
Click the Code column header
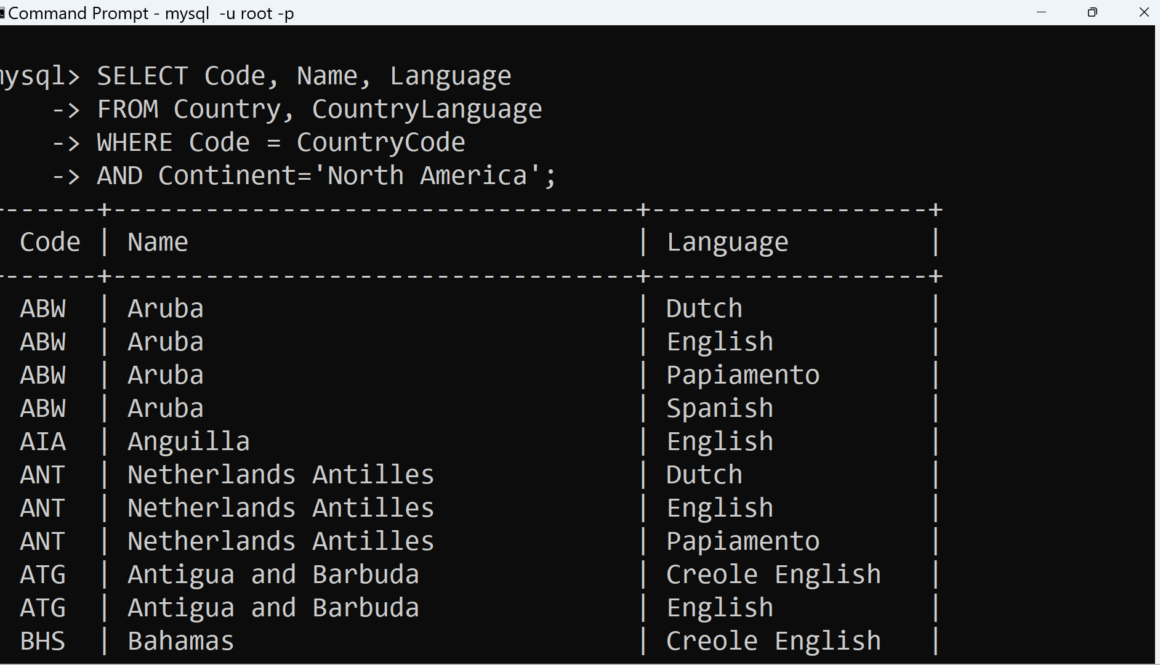(50, 242)
